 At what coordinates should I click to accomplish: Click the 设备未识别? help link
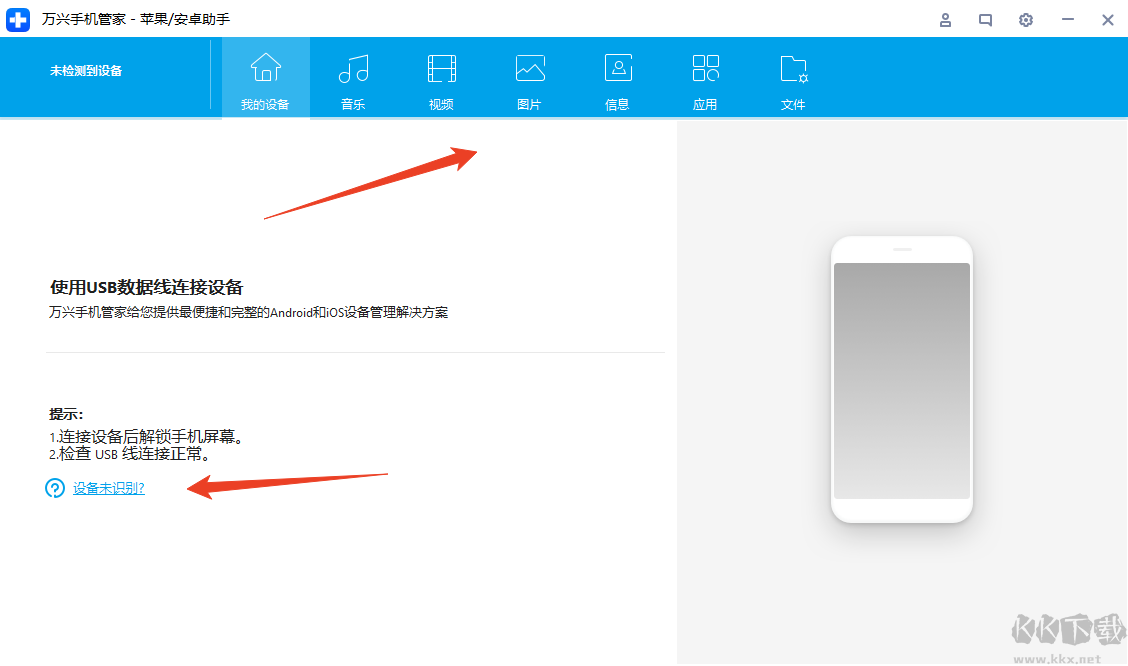point(109,488)
